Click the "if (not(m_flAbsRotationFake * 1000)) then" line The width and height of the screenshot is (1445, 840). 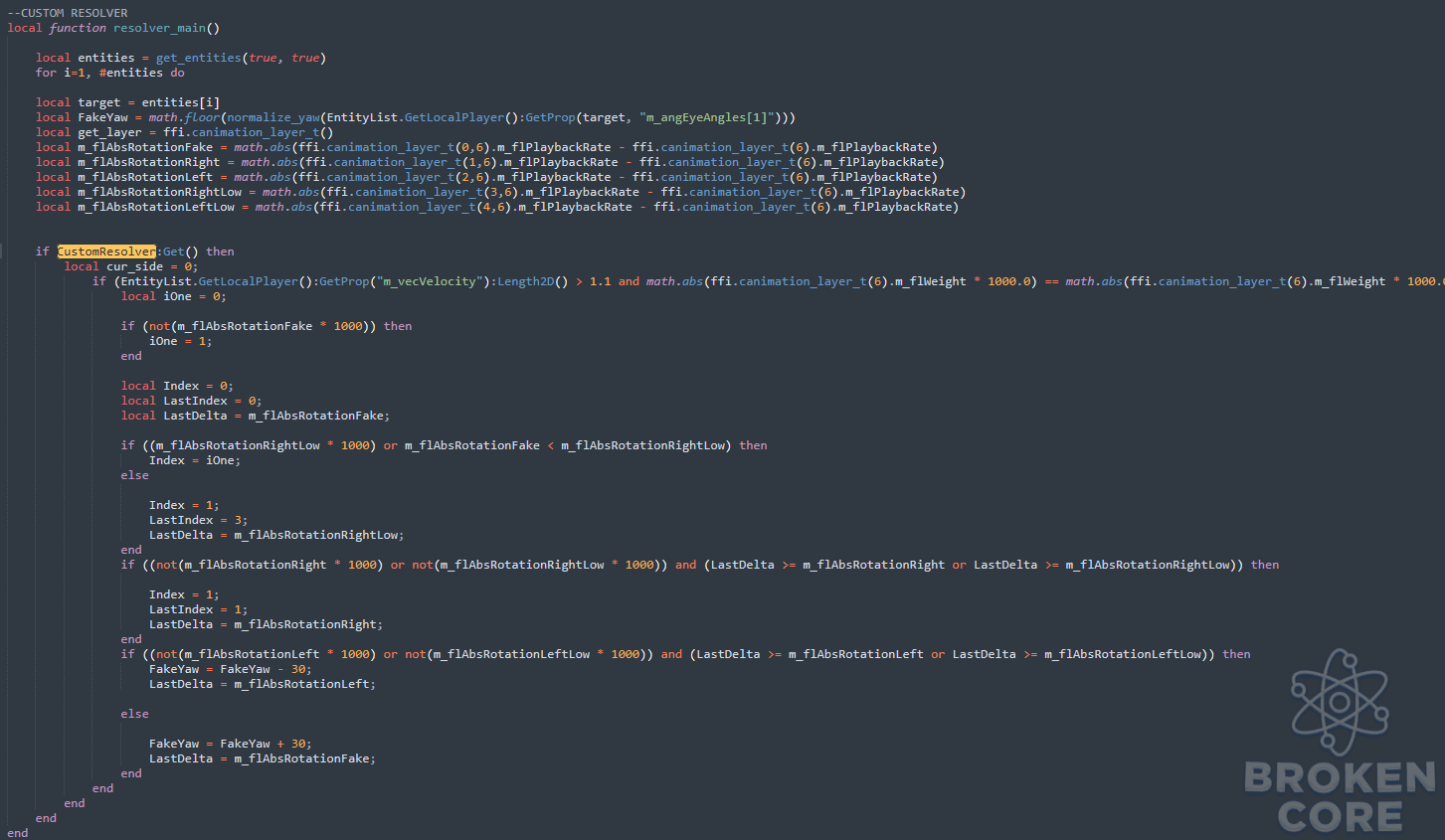[x=267, y=326]
